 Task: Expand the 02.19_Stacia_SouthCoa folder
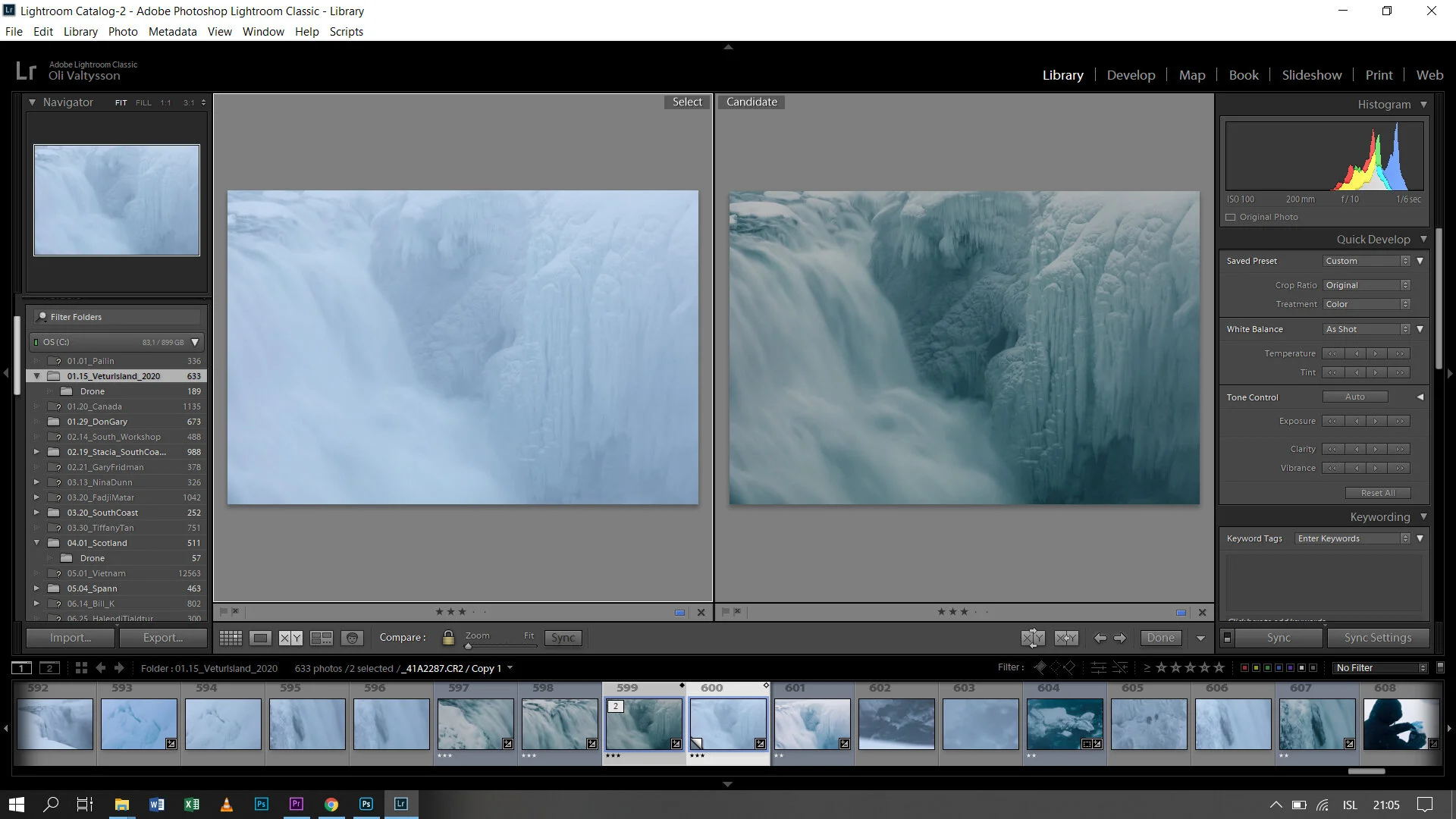[36, 452]
